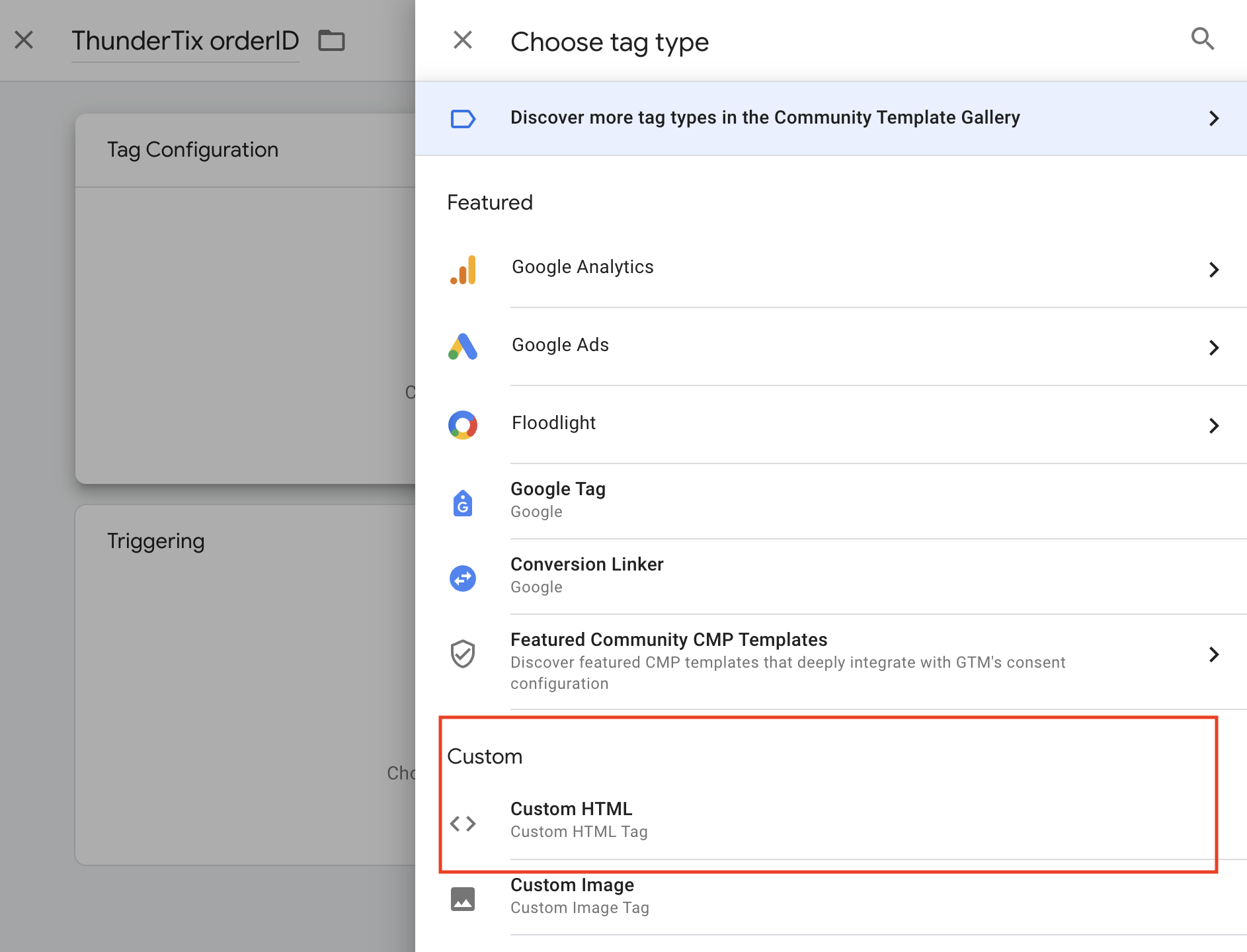Close the Choose tag type panel
Screen dimensions: 1247x952
click(x=463, y=40)
